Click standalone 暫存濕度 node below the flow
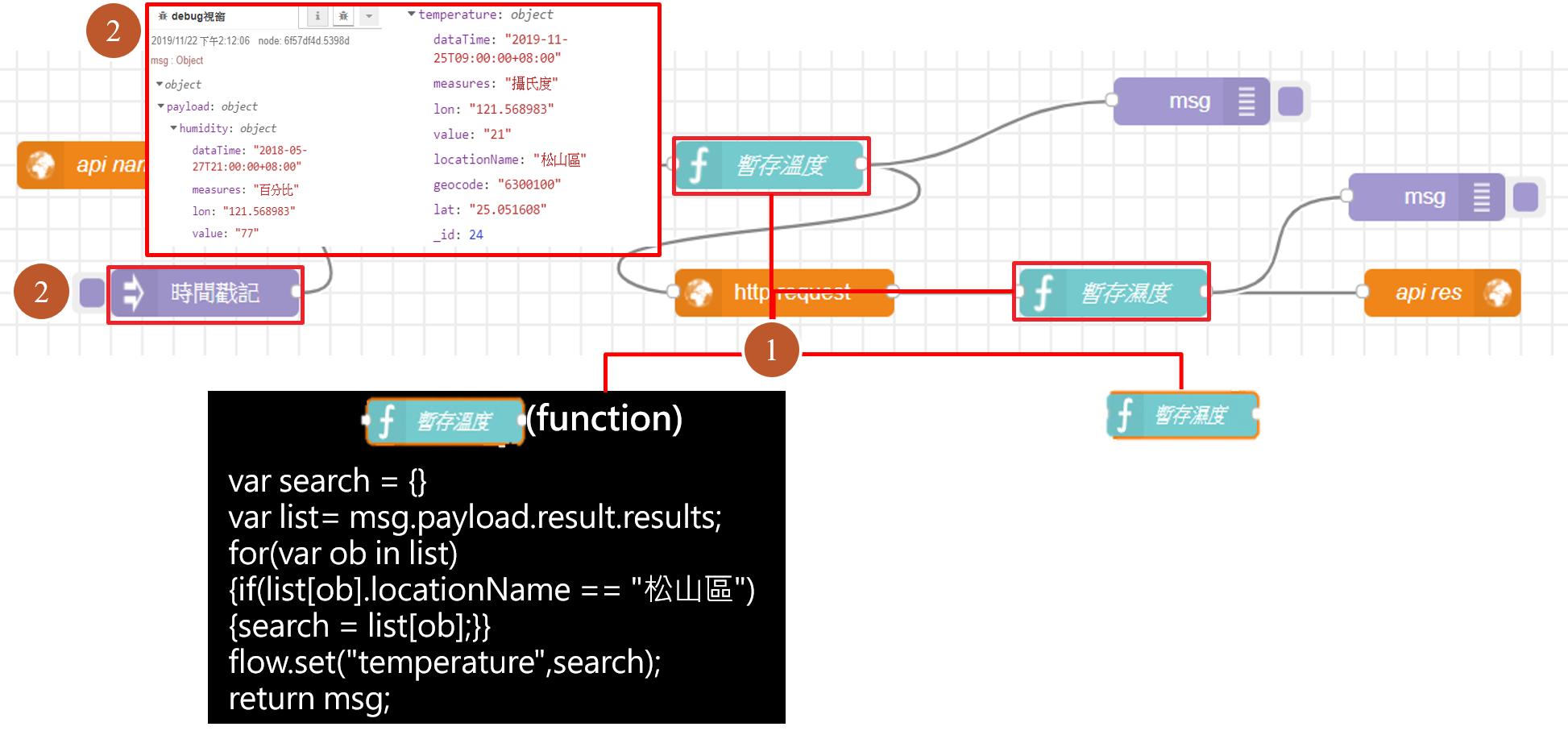Image resolution: width=1568 pixels, height=735 pixels. pos(1182,416)
